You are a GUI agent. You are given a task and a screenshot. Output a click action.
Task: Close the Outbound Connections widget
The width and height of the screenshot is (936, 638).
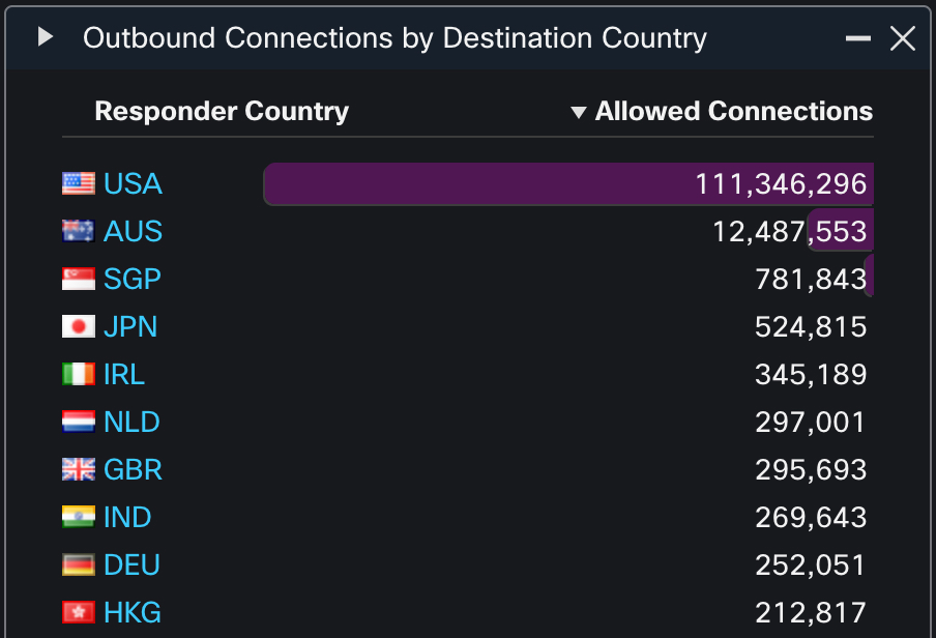pos(903,39)
